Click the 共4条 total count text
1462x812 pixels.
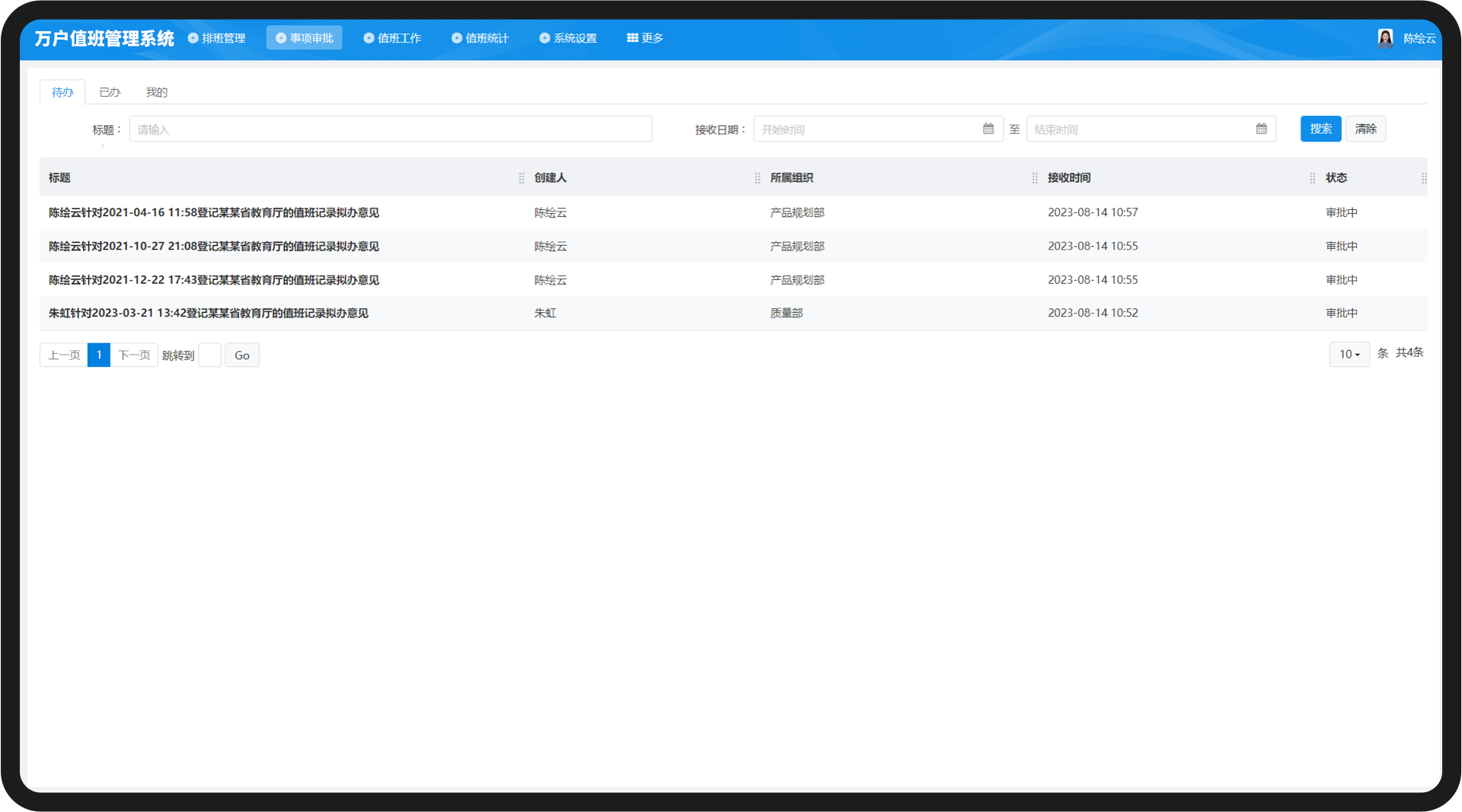pyautogui.click(x=1409, y=352)
